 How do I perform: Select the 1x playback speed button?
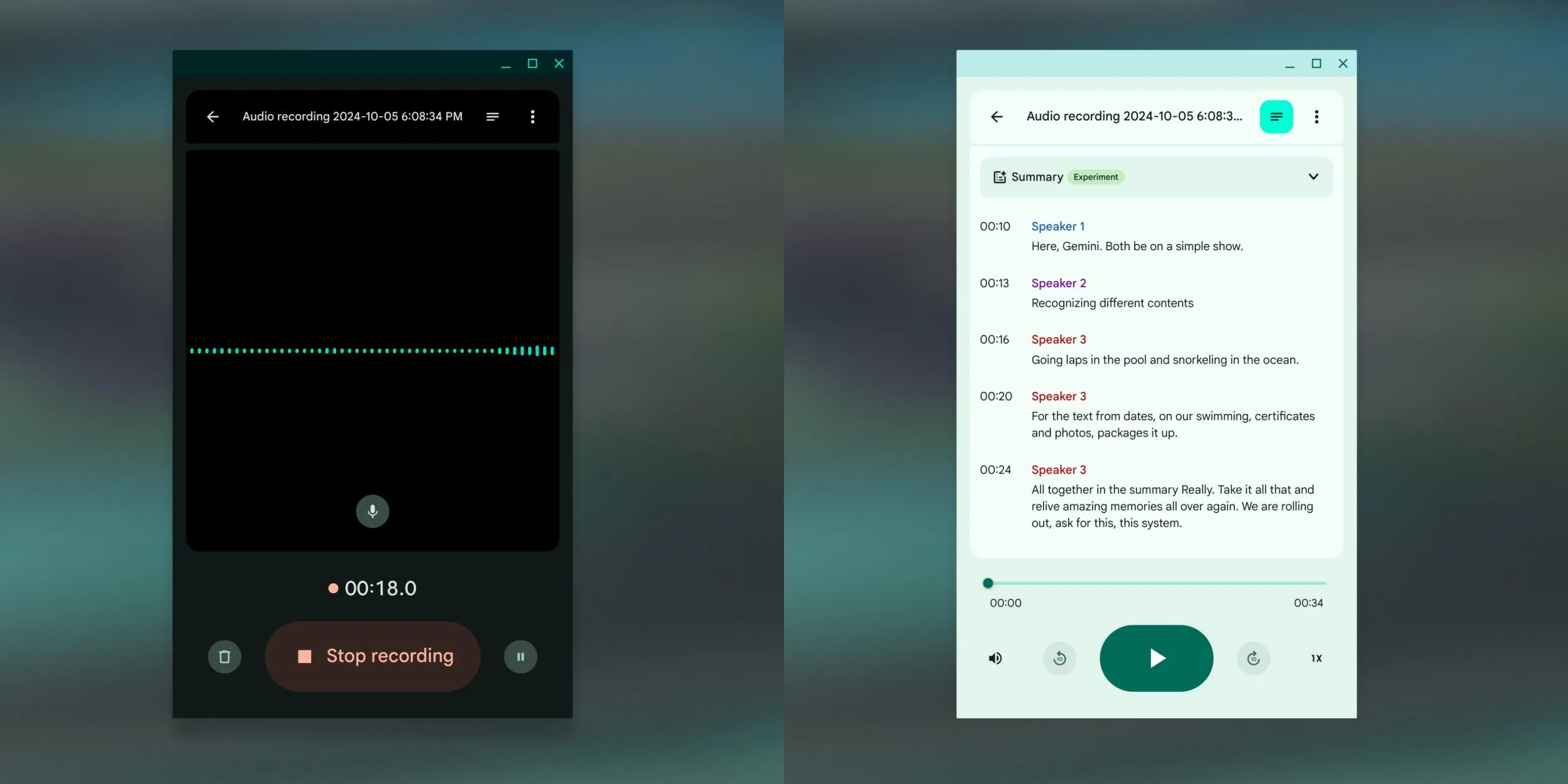pyautogui.click(x=1316, y=658)
